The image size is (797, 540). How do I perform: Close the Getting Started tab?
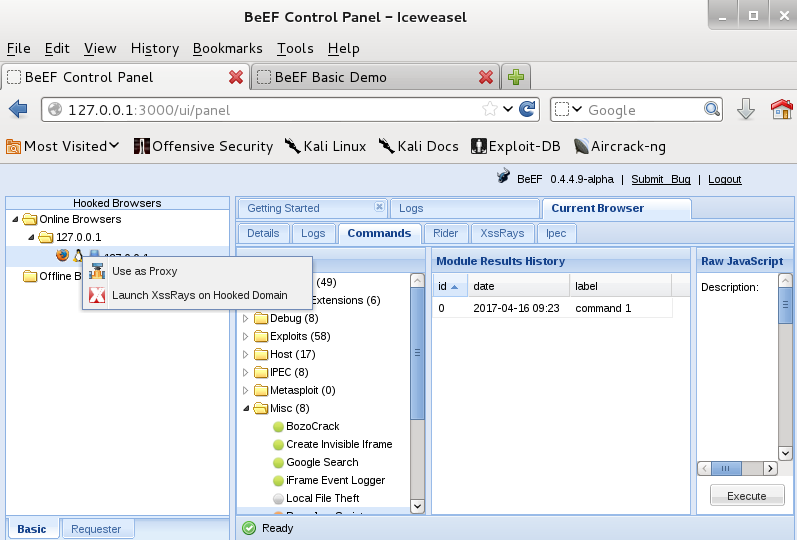[379, 206]
